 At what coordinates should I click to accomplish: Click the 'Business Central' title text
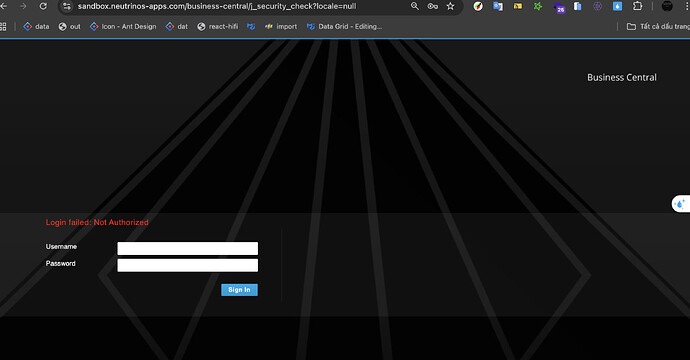point(622,77)
